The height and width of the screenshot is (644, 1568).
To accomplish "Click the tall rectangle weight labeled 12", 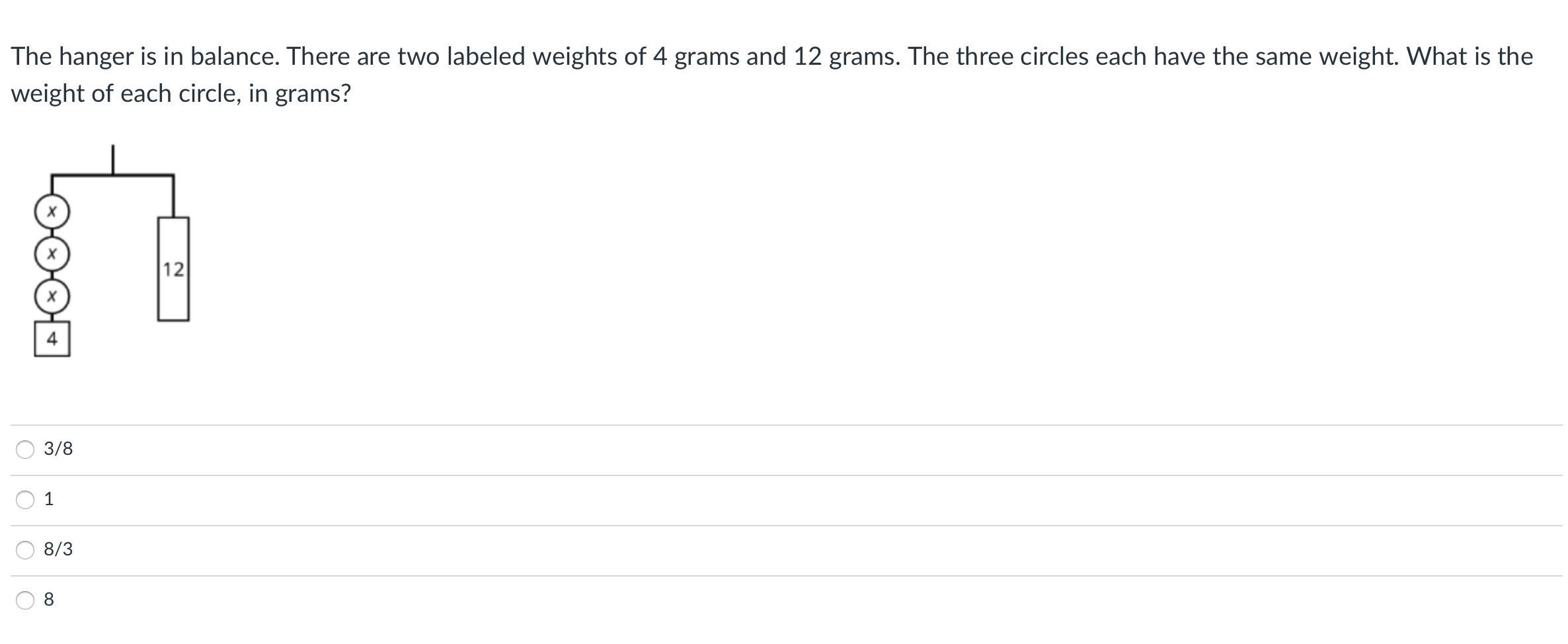I will 173,269.
